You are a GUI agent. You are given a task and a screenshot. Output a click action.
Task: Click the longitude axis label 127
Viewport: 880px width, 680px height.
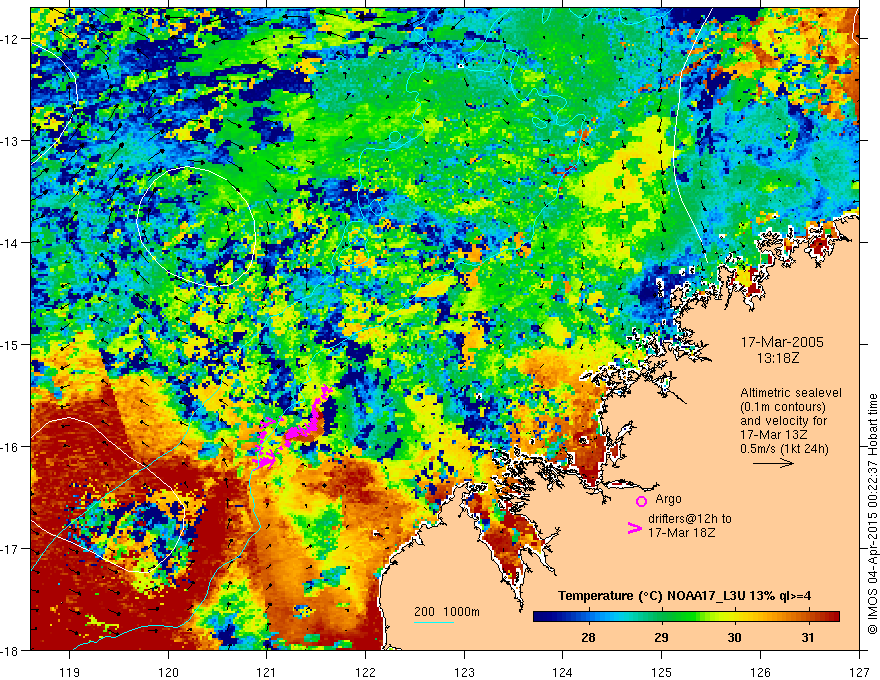click(859, 672)
